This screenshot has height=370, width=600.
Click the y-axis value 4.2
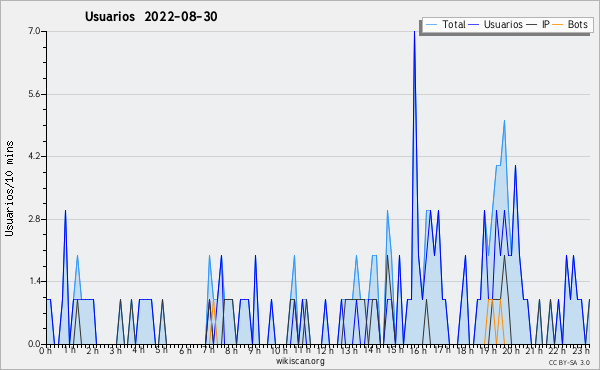pyautogui.click(x=34, y=156)
